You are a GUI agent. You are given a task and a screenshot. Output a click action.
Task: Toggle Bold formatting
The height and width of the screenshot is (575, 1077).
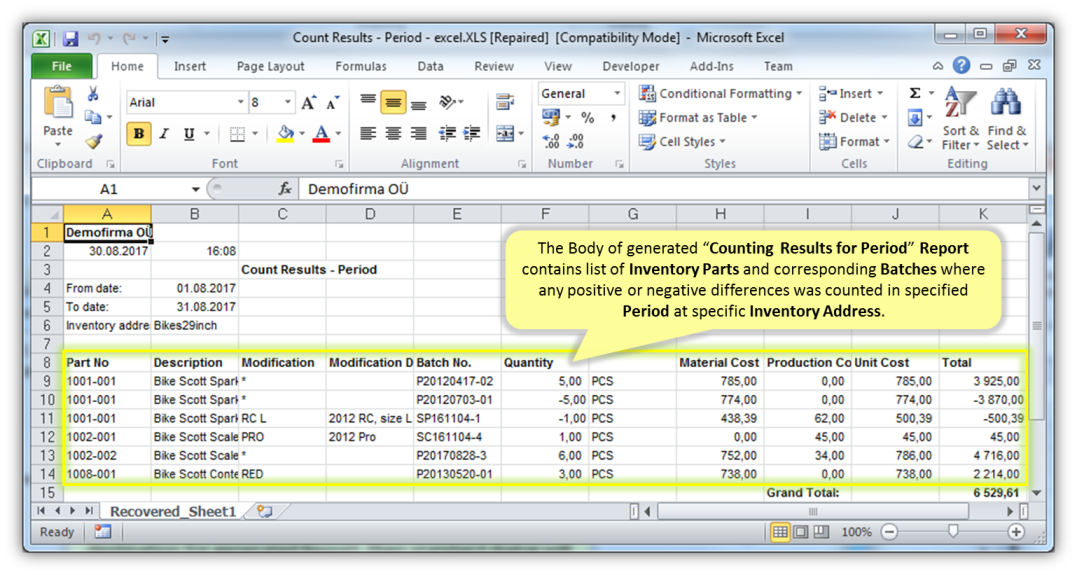click(139, 134)
